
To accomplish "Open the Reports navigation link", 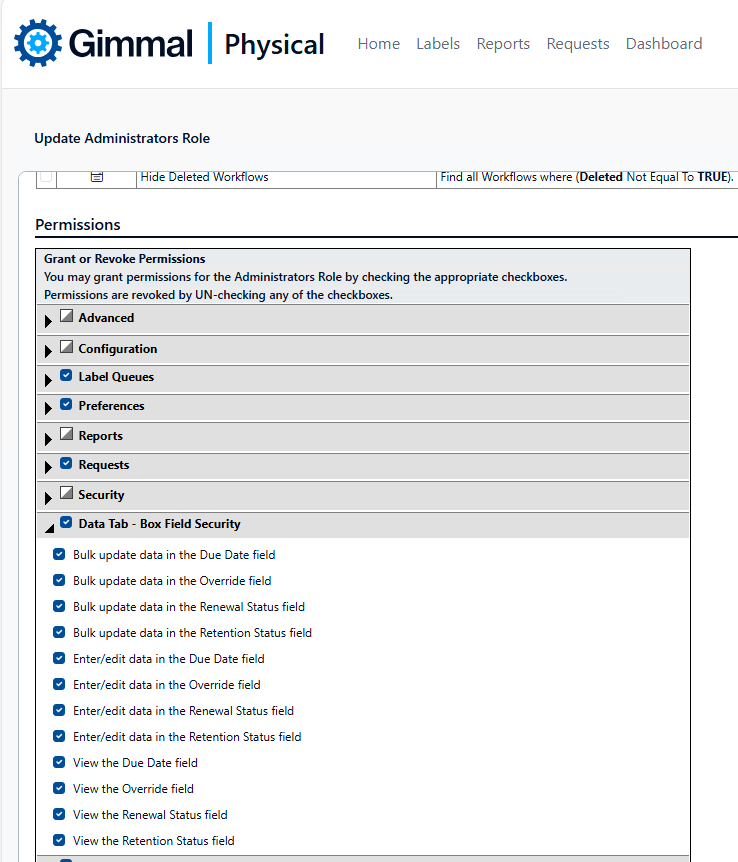I will [x=503, y=43].
